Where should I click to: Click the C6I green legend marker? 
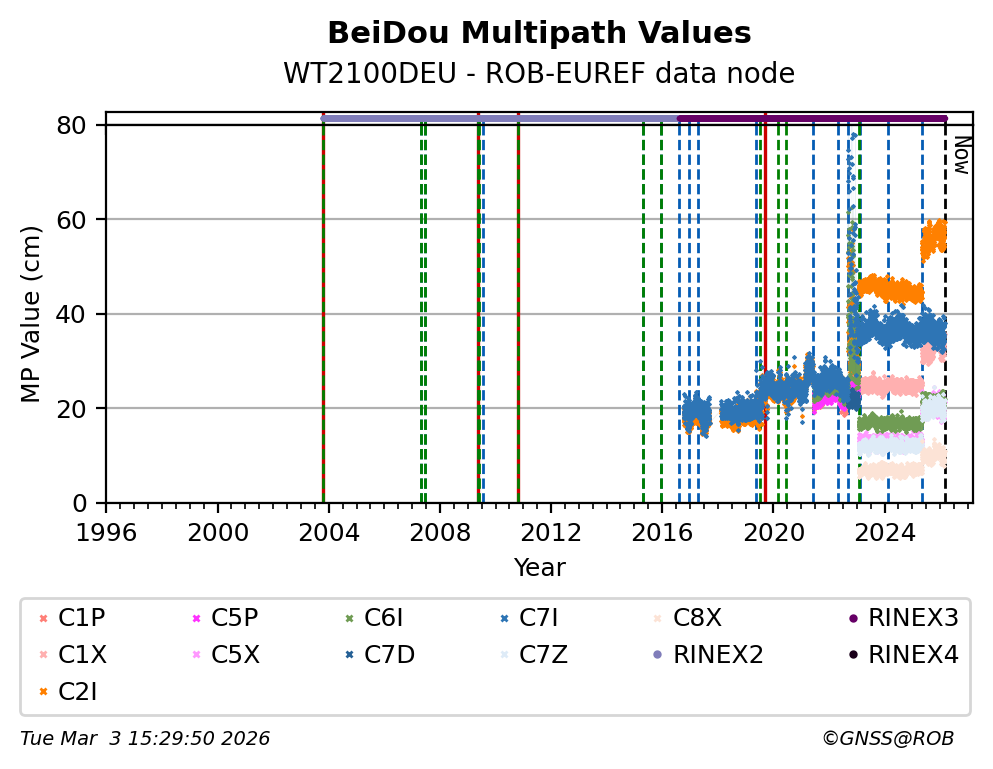348,619
